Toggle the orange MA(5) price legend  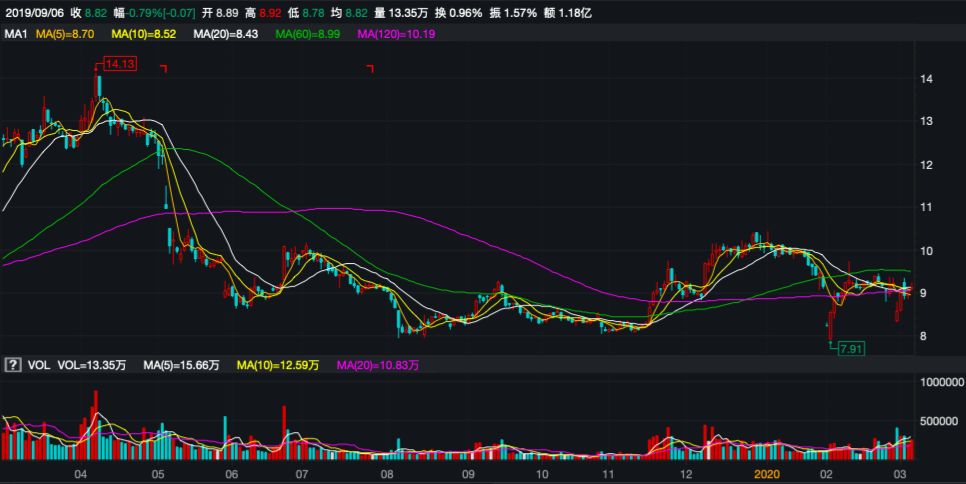(x=66, y=34)
